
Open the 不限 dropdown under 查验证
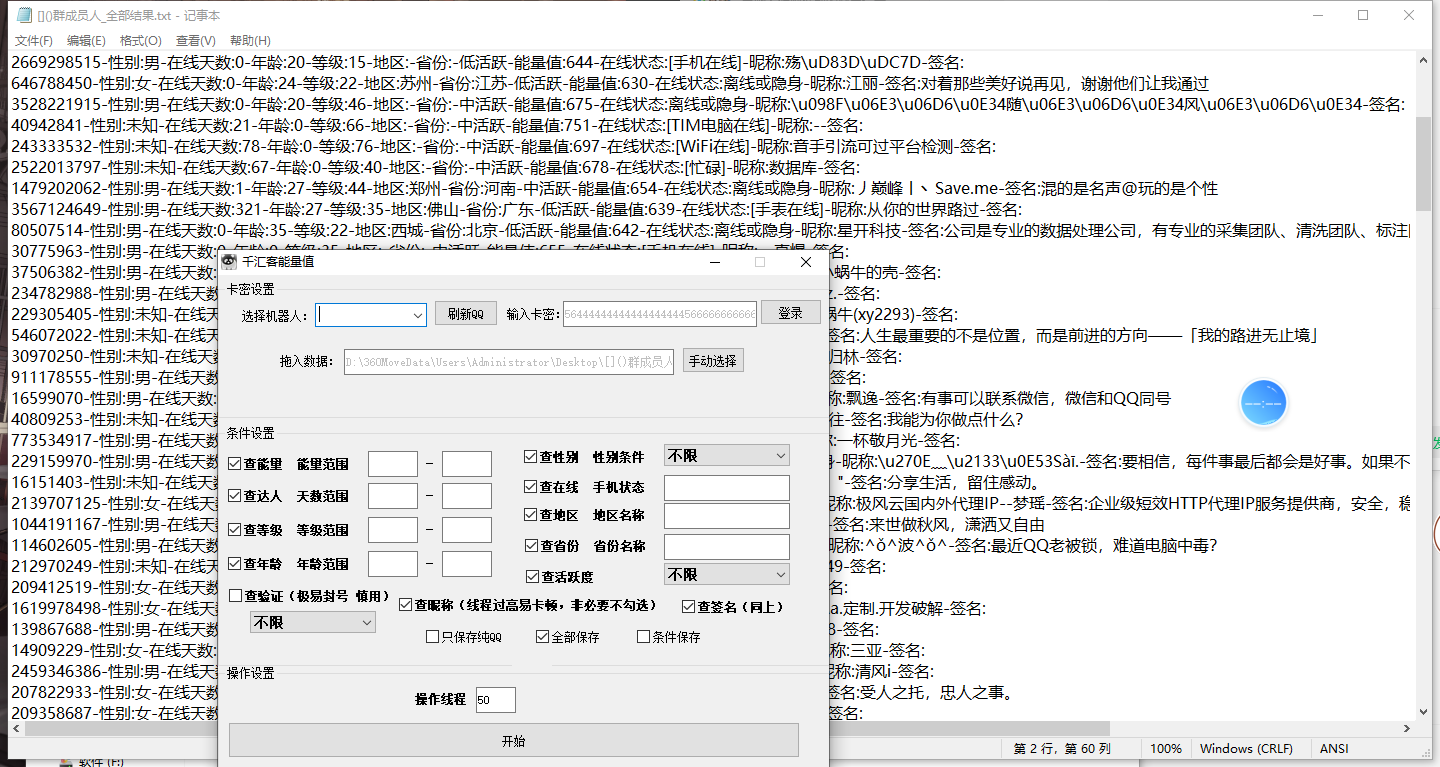point(313,622)
